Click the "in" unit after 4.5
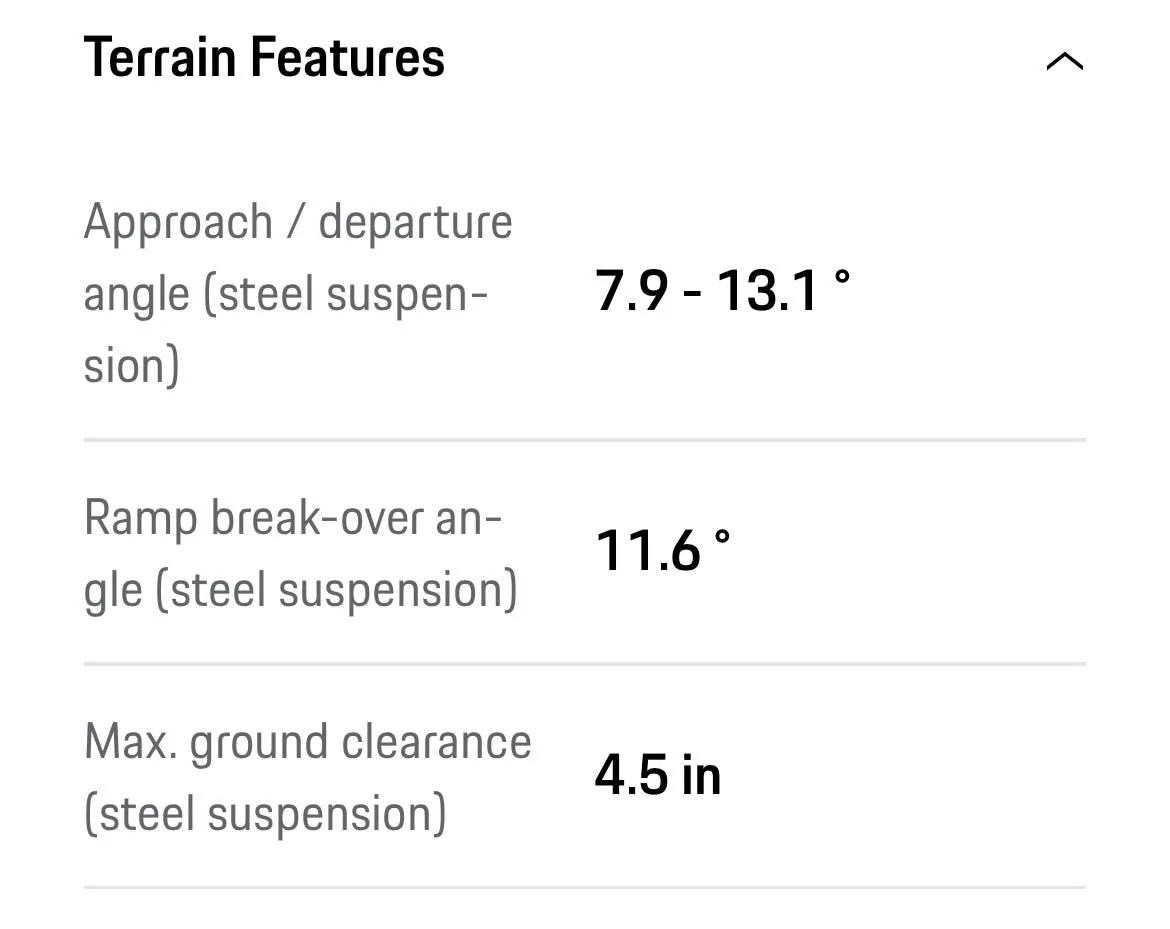 pos(701,775)
